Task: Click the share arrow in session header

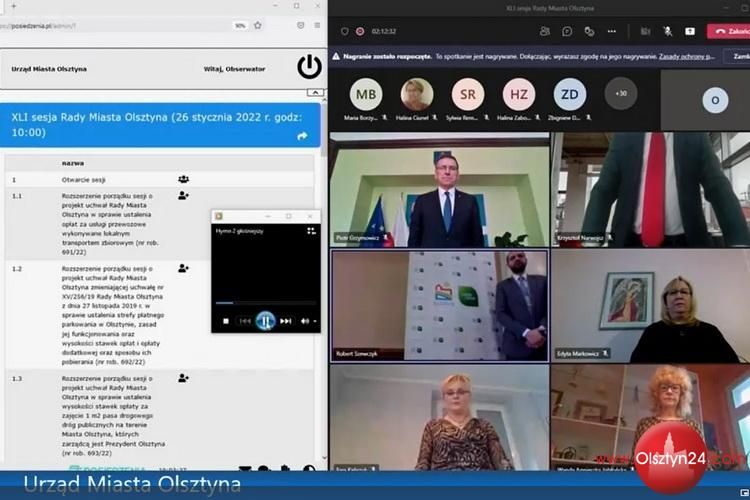Action: click(302, 136)
